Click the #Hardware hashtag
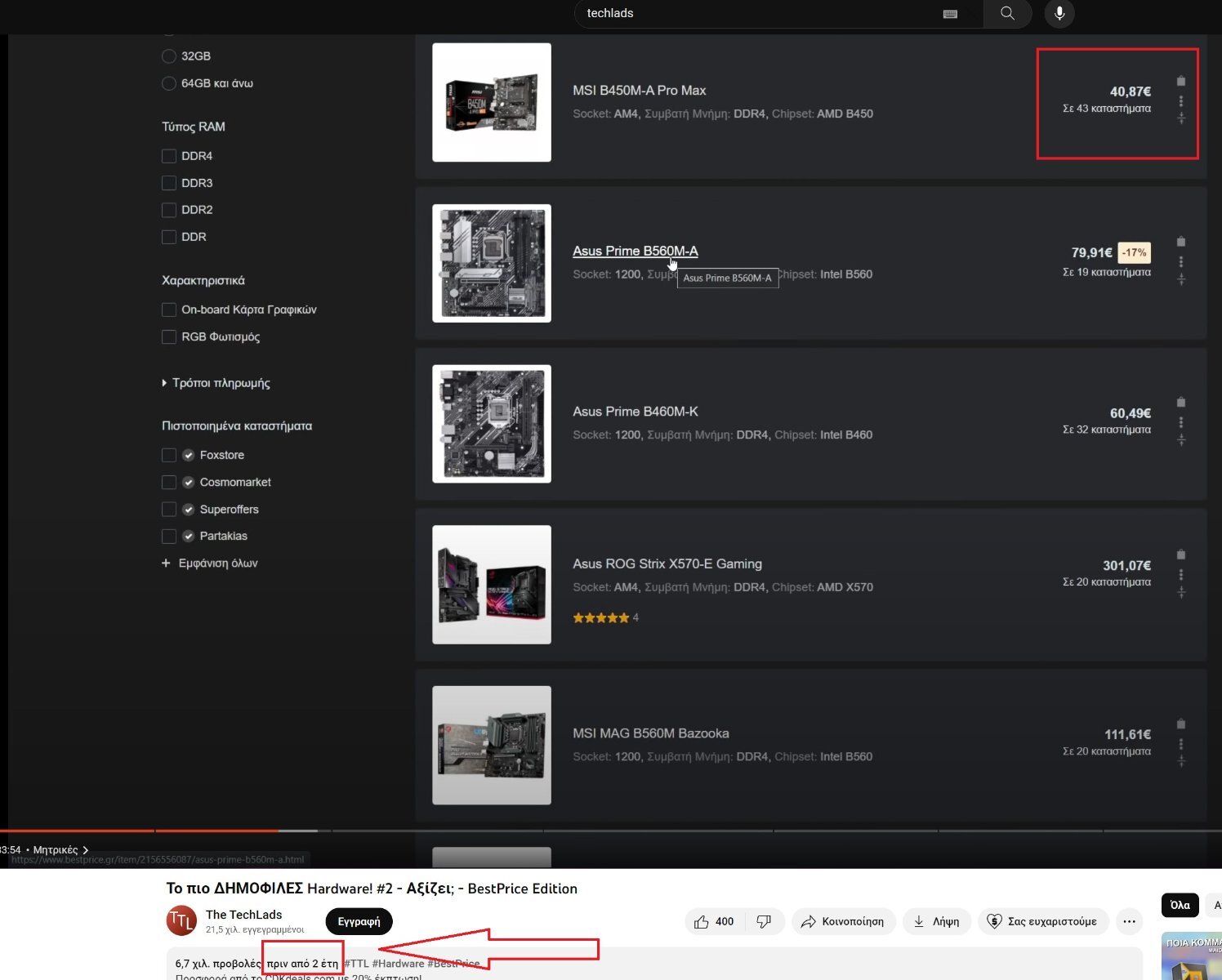The image size is (1222, 980). 398,964
